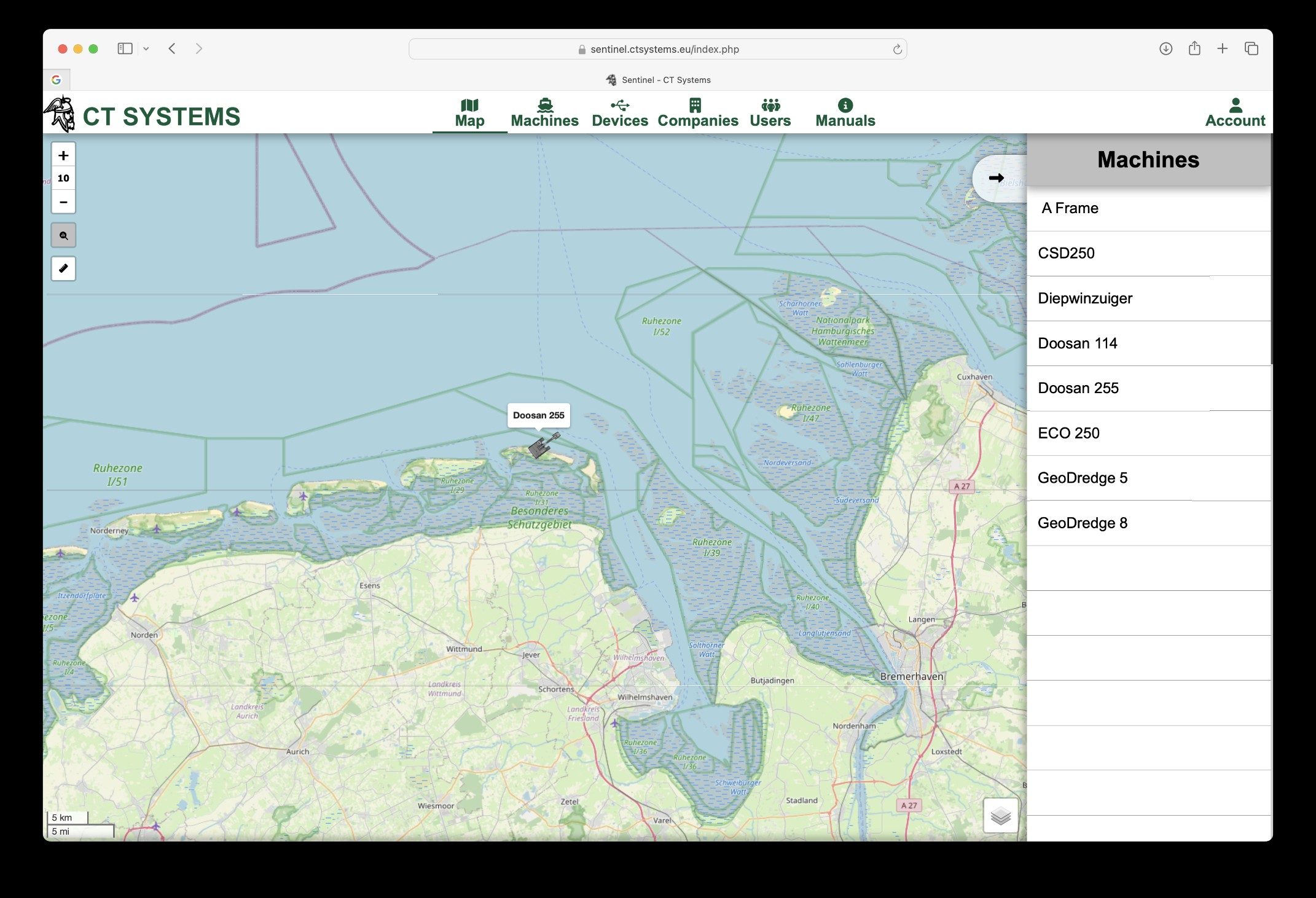1316x898 pixels.
Task: Select A Frame in Machines list
Action: tap(1149, 208)
